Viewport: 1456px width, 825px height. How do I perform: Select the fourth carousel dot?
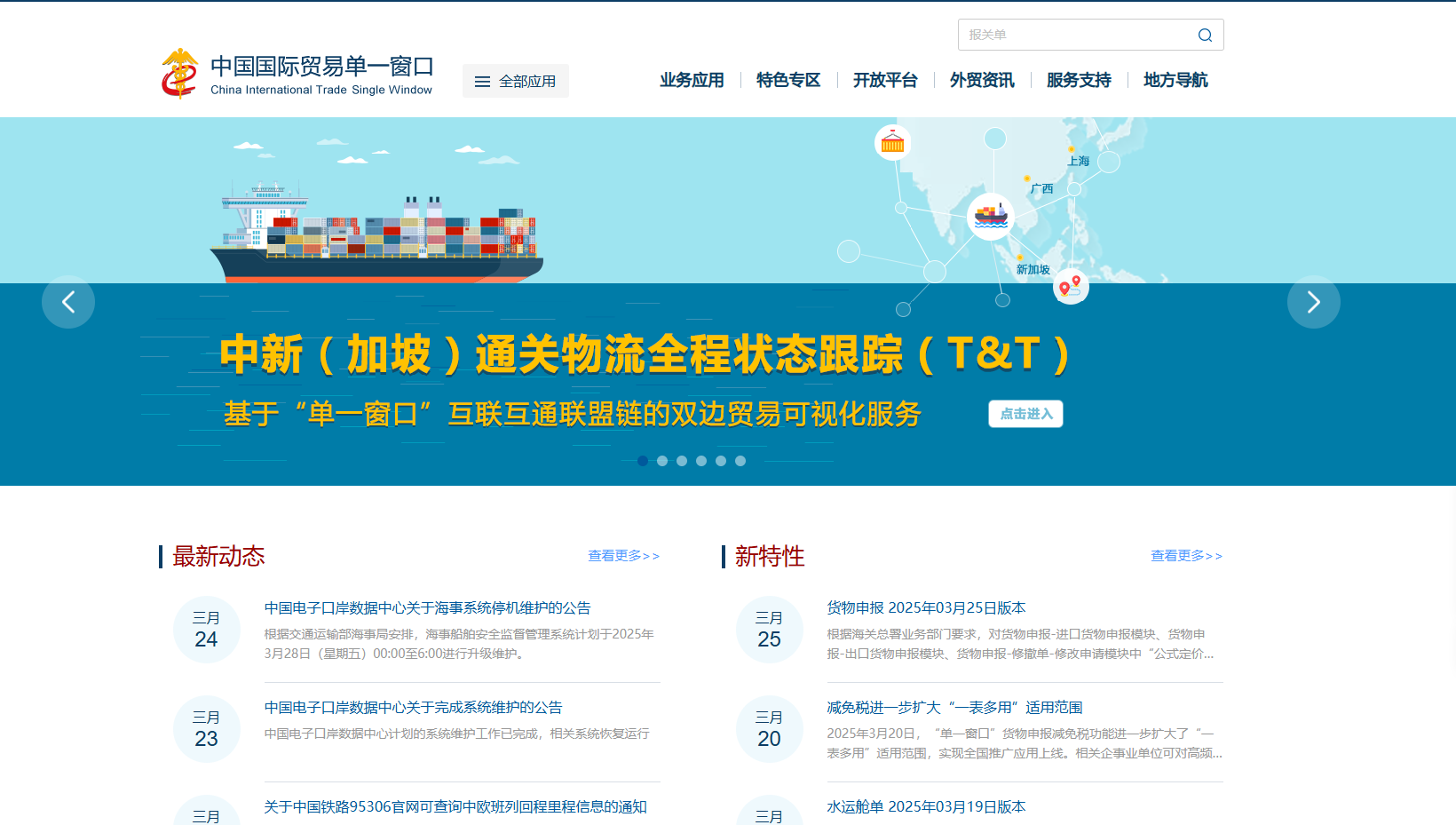pyautogui.click(x=701, y=461)
